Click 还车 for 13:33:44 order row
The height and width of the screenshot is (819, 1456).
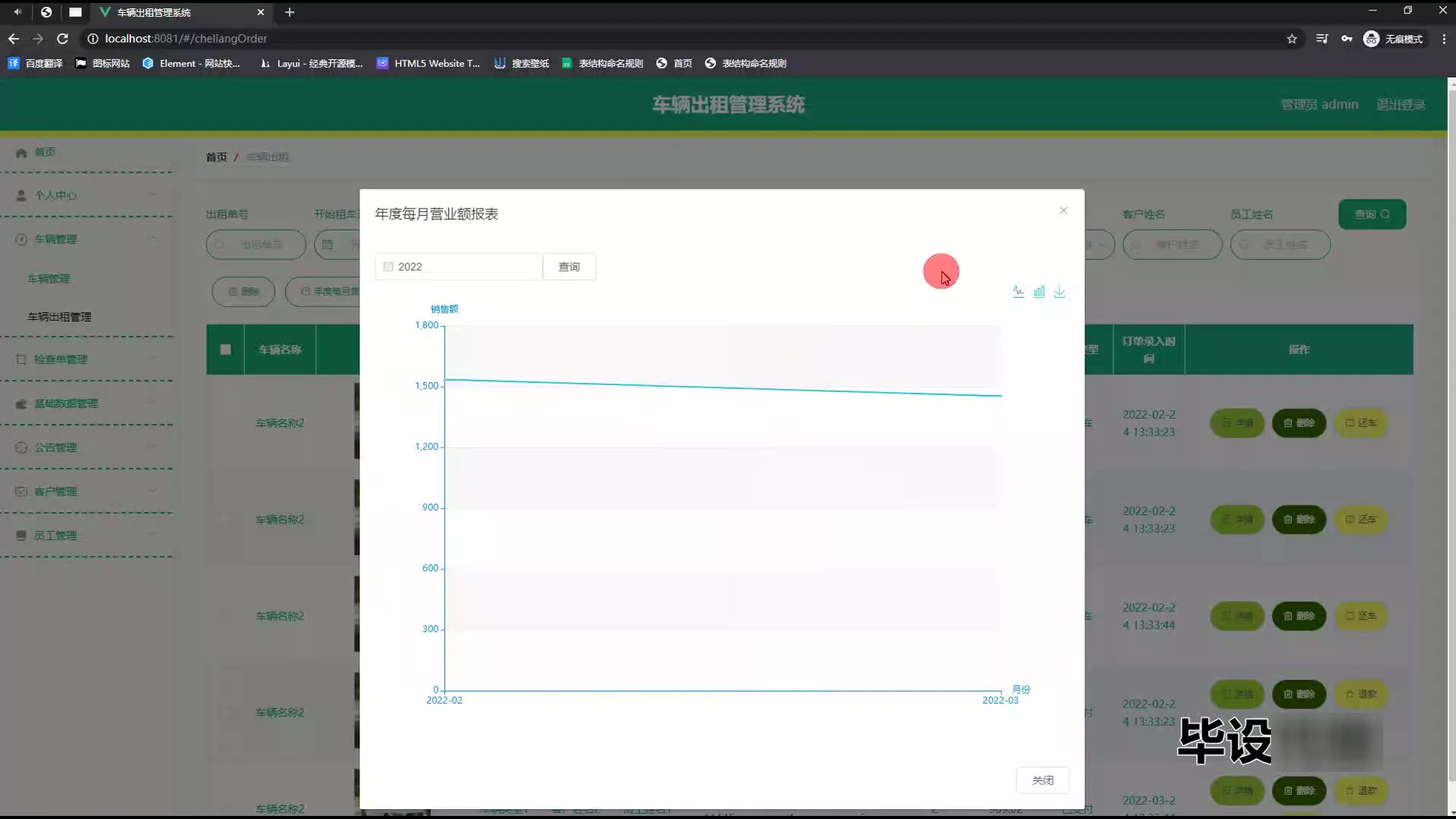(1360, 616)
